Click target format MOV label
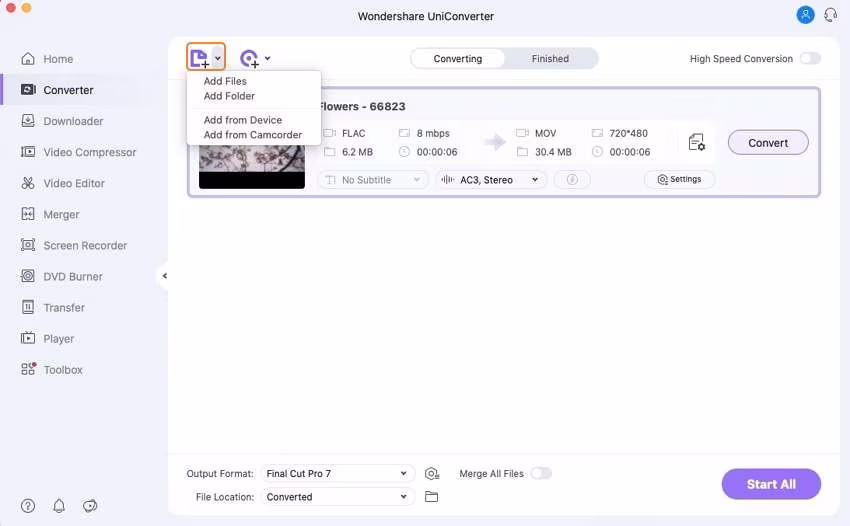The width and height of the screenshot is (850, 526). click(545, 133)
